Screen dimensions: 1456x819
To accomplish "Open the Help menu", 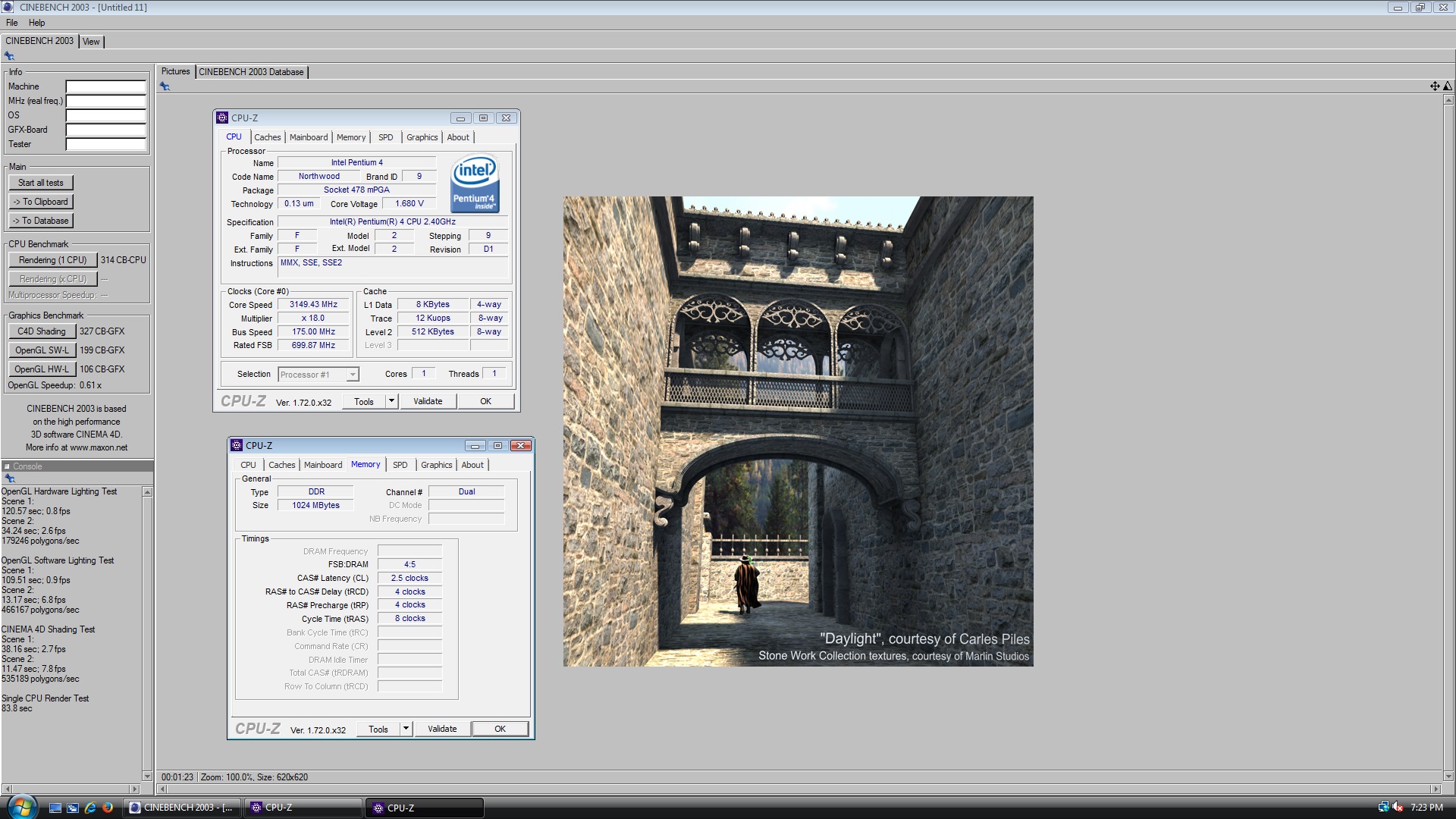I will point(37,23).
